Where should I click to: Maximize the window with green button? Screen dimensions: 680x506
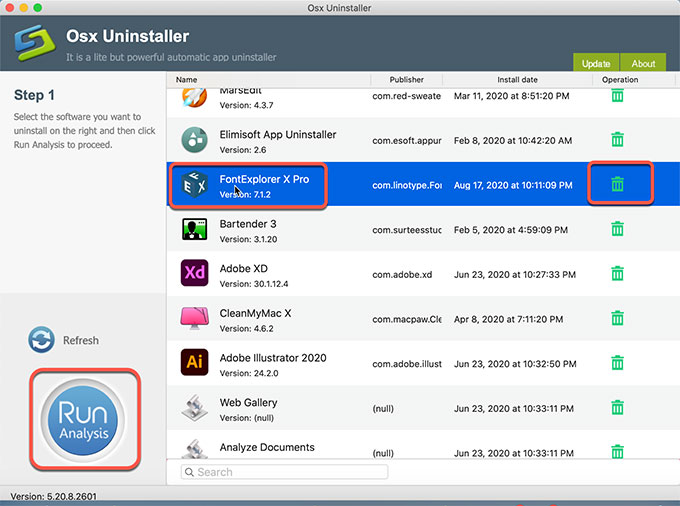click(38, 7)
